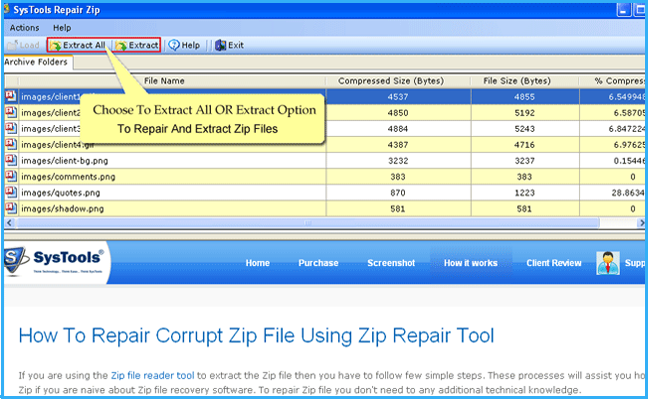
Task: Click file size cell 5192
Action: [x=524, y=113]
